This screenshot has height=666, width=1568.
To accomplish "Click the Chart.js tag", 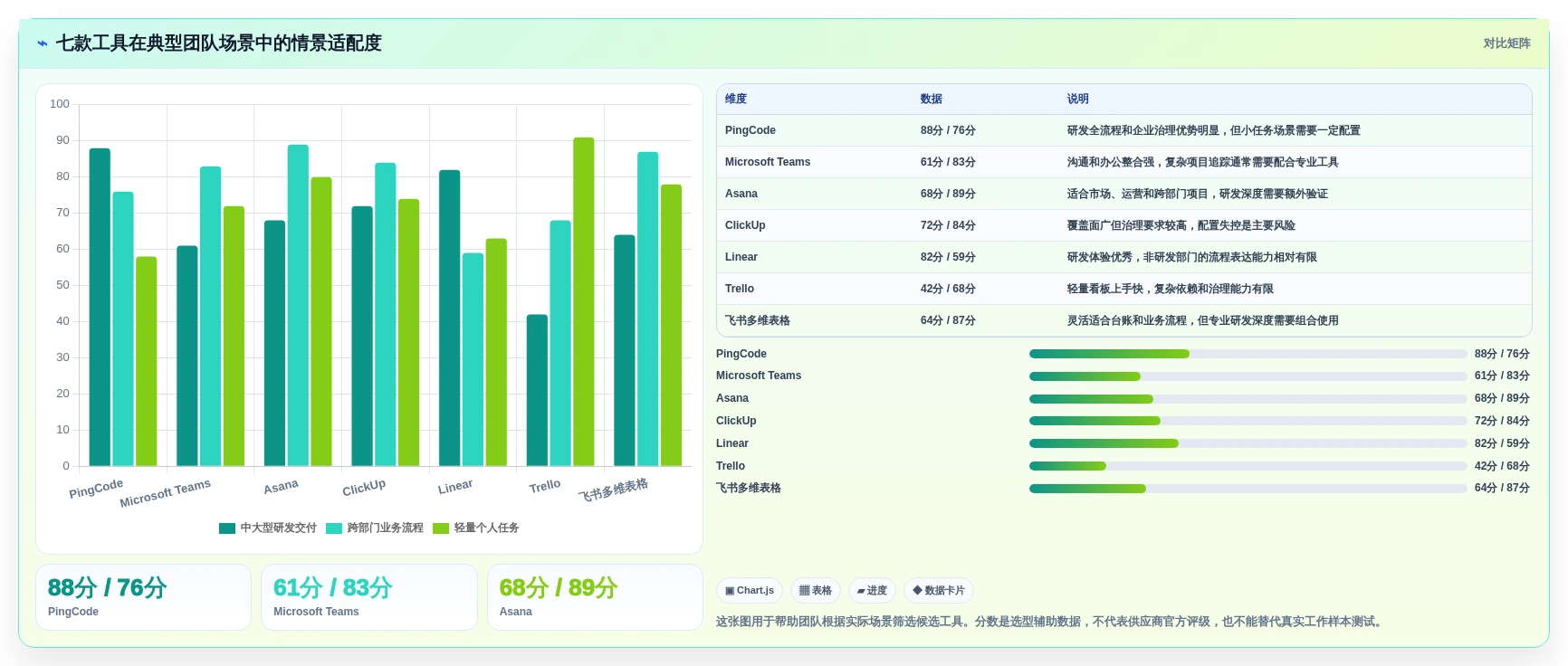I will click(750, 591).
